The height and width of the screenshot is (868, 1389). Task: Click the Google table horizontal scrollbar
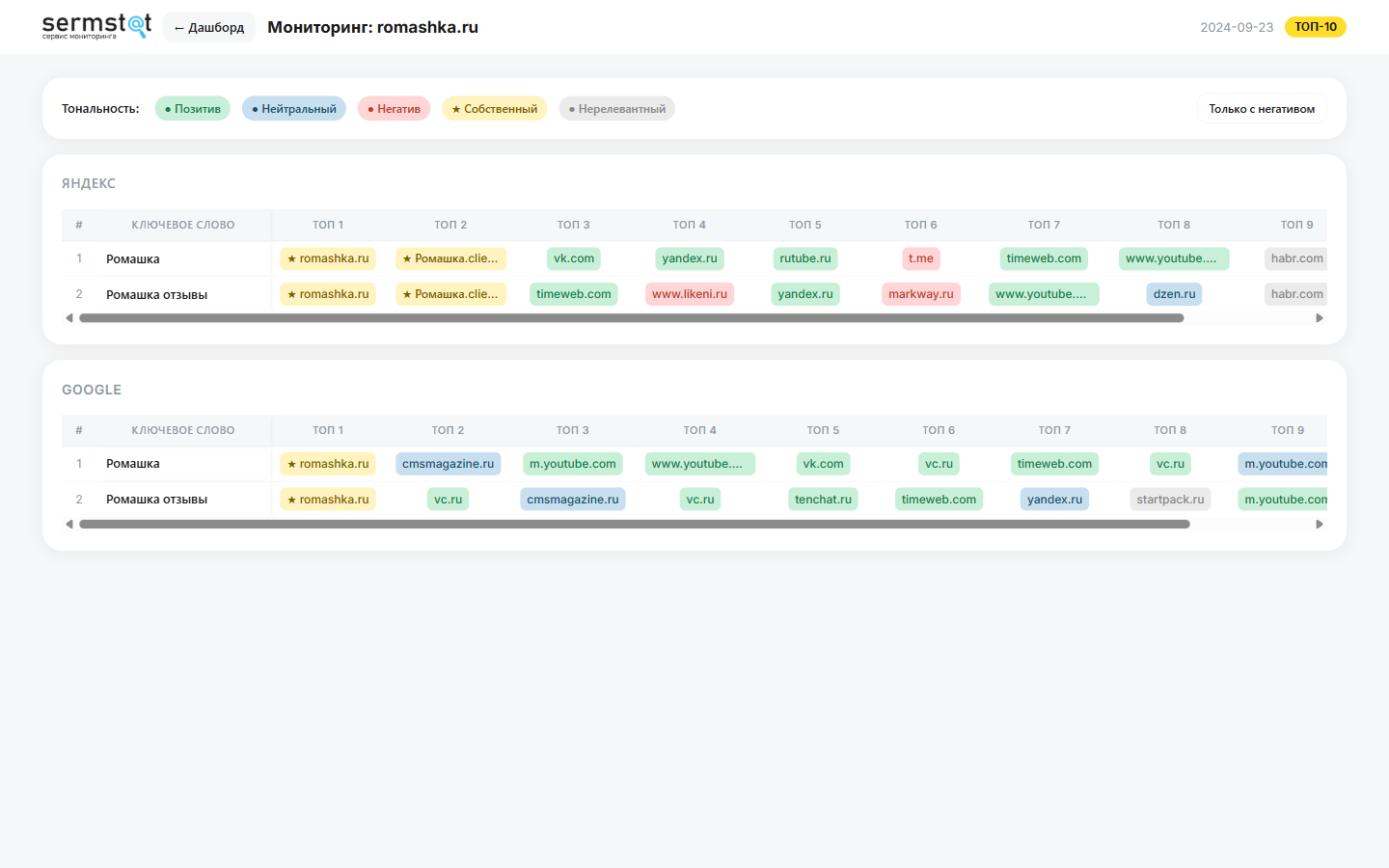tap(635, 525)
